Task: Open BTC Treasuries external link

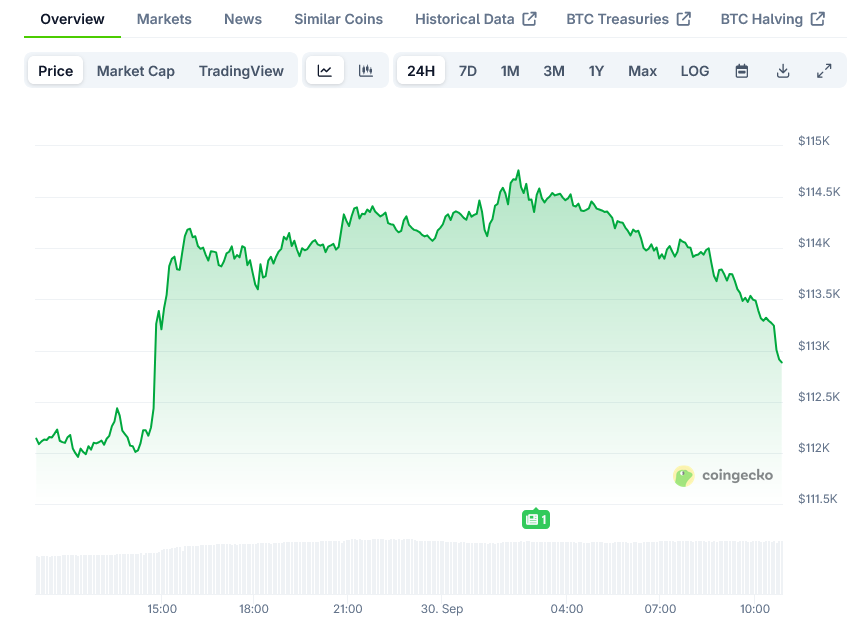Action: coord(628,19)
